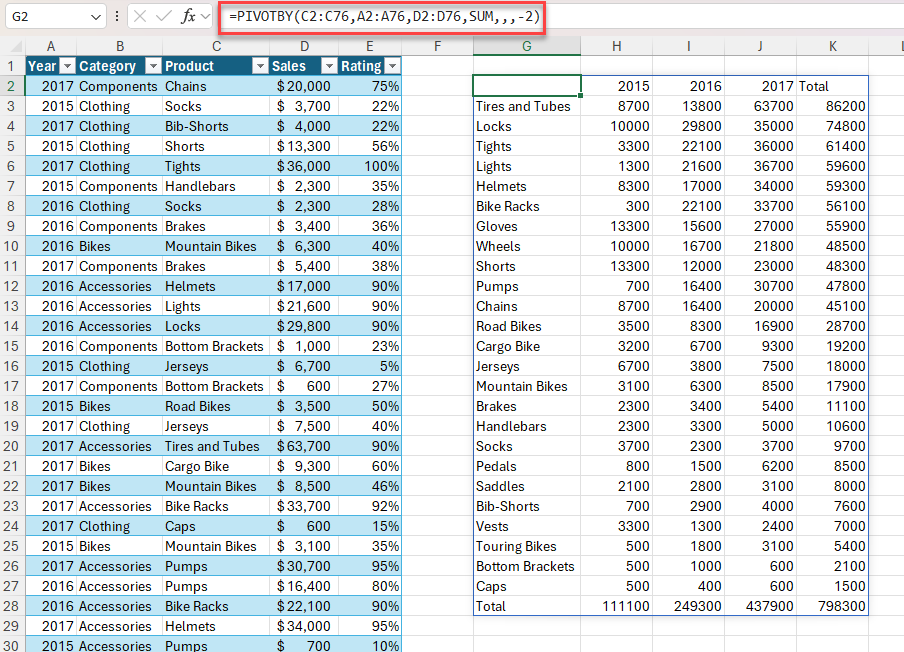Open the Rating column filter icon
This screenshot has width=904, height=652.
click(x=390, y=63)
